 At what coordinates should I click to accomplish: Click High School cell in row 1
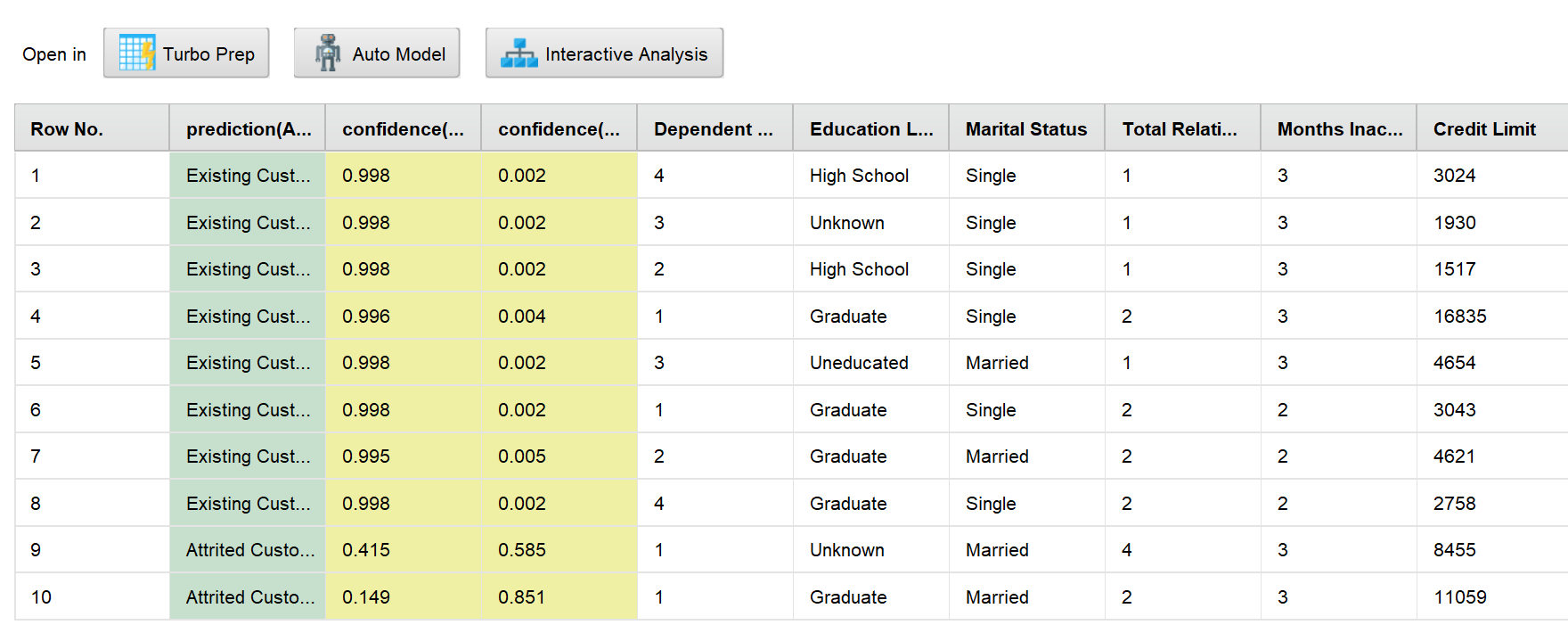pyautogui.click(x=871, y=176)
